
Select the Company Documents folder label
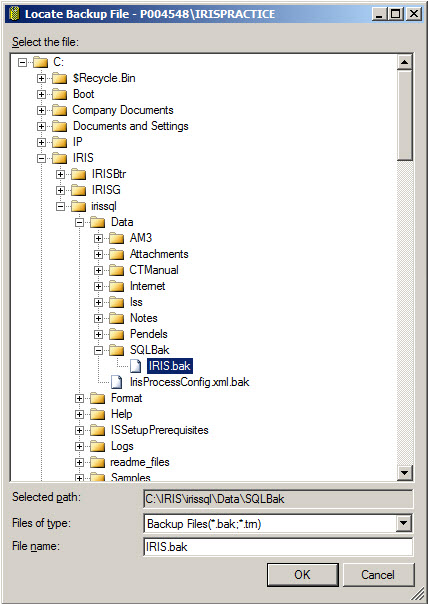click(123, 111)
